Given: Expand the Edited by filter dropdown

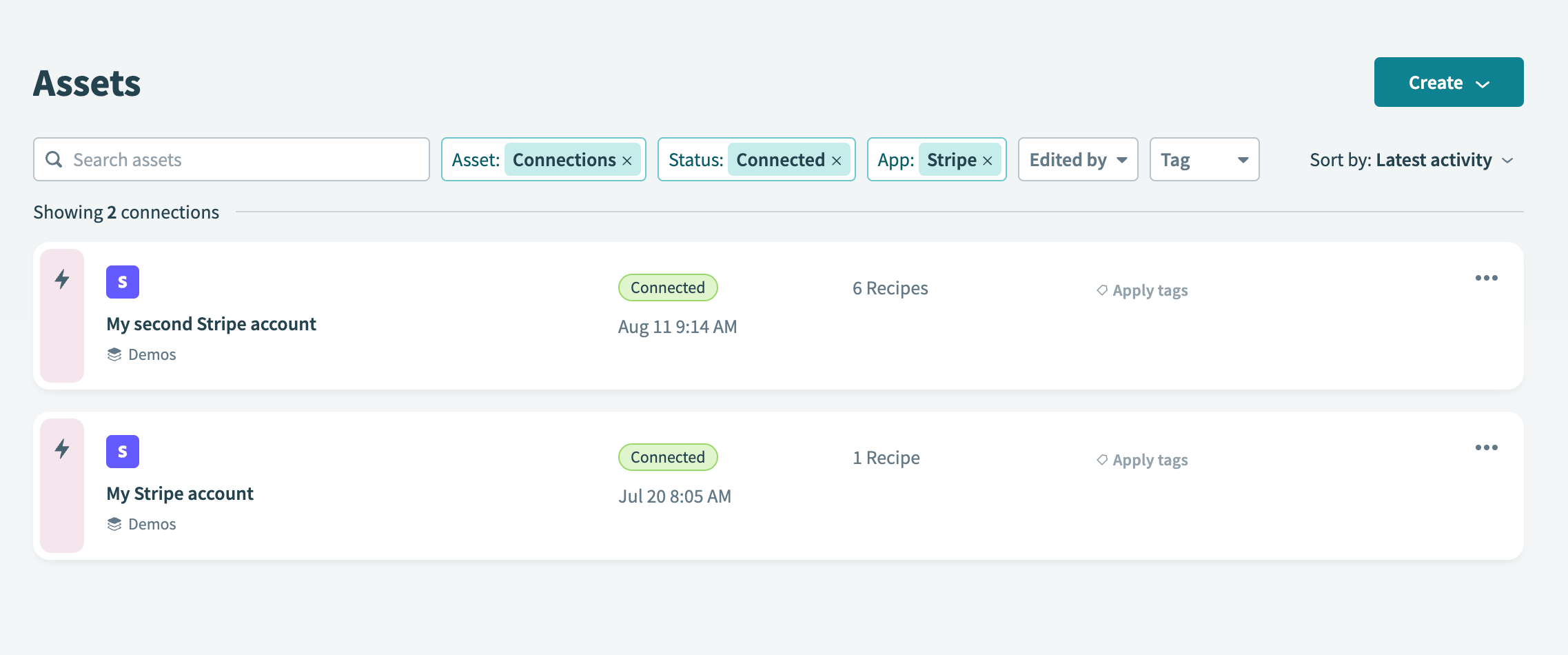Looking at the screenshot, I should tap(1077, 159).
